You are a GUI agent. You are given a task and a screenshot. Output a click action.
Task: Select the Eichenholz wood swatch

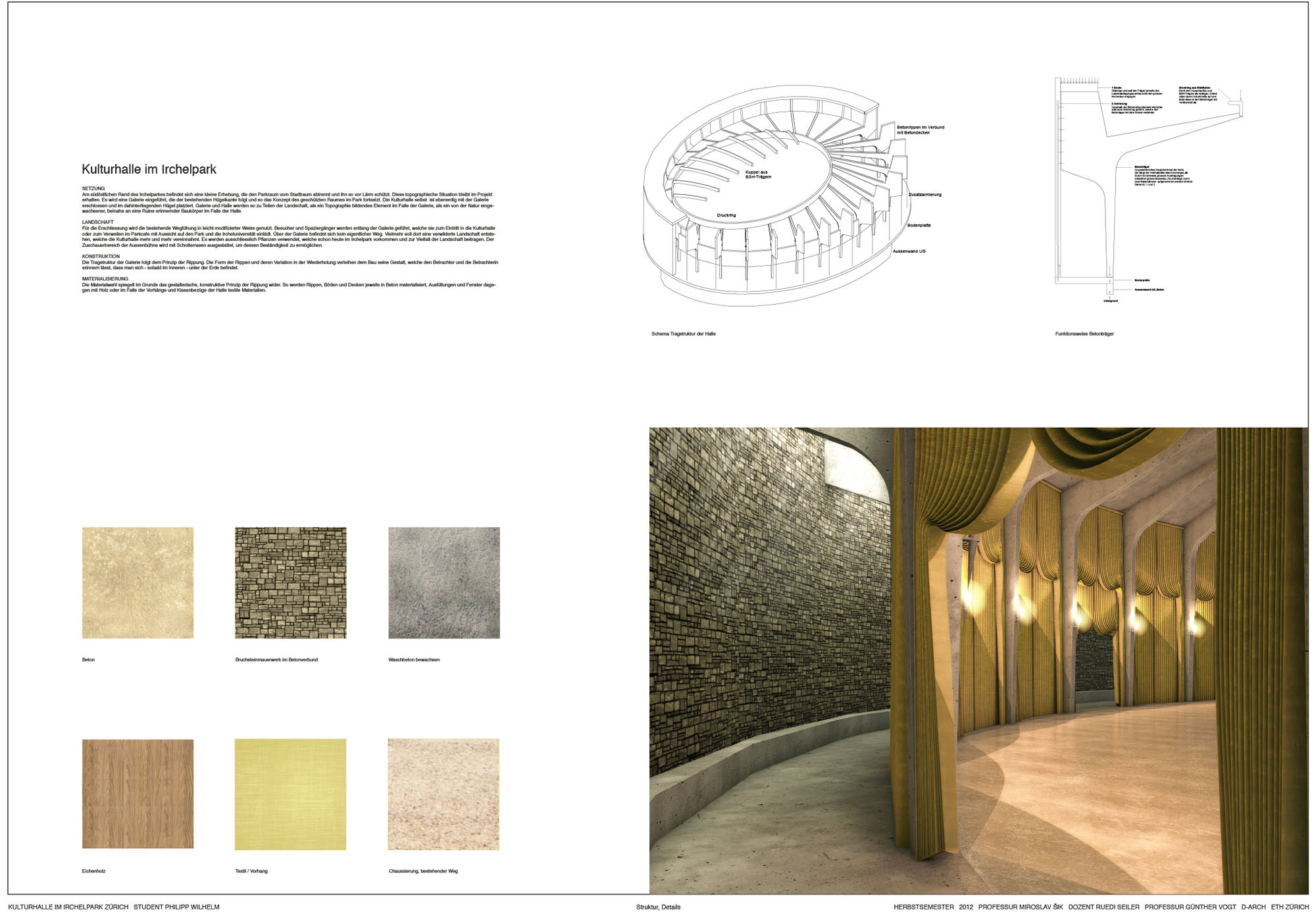click(x=138, y=794)
